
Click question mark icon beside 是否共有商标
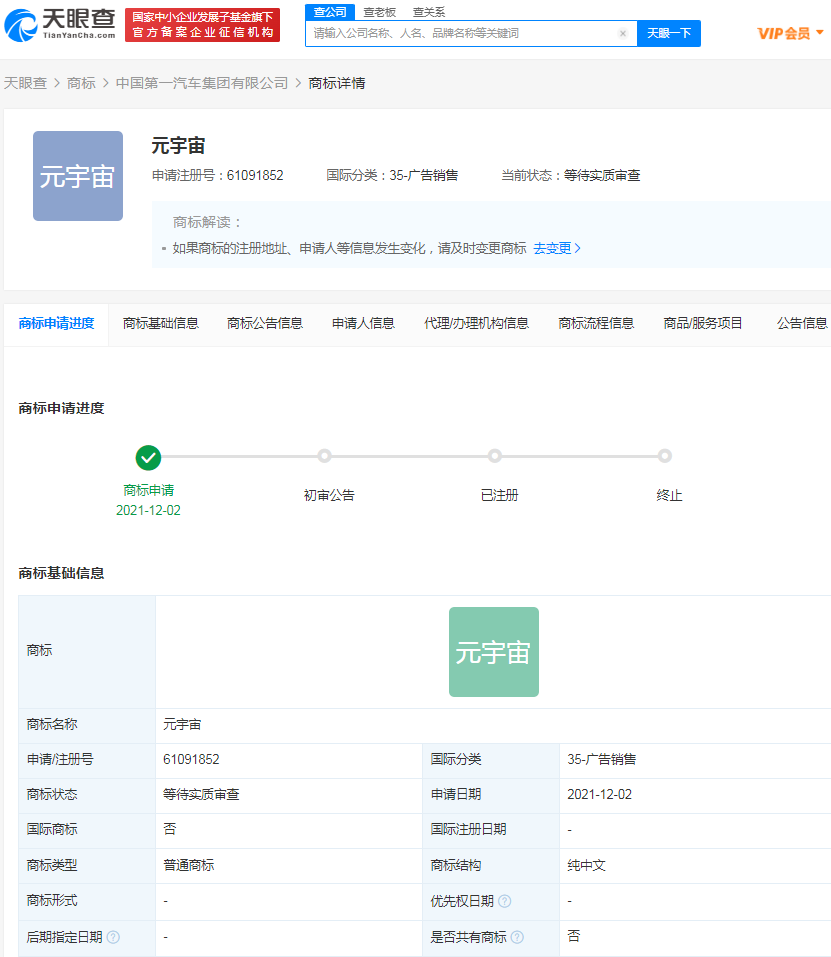(517, 936)
